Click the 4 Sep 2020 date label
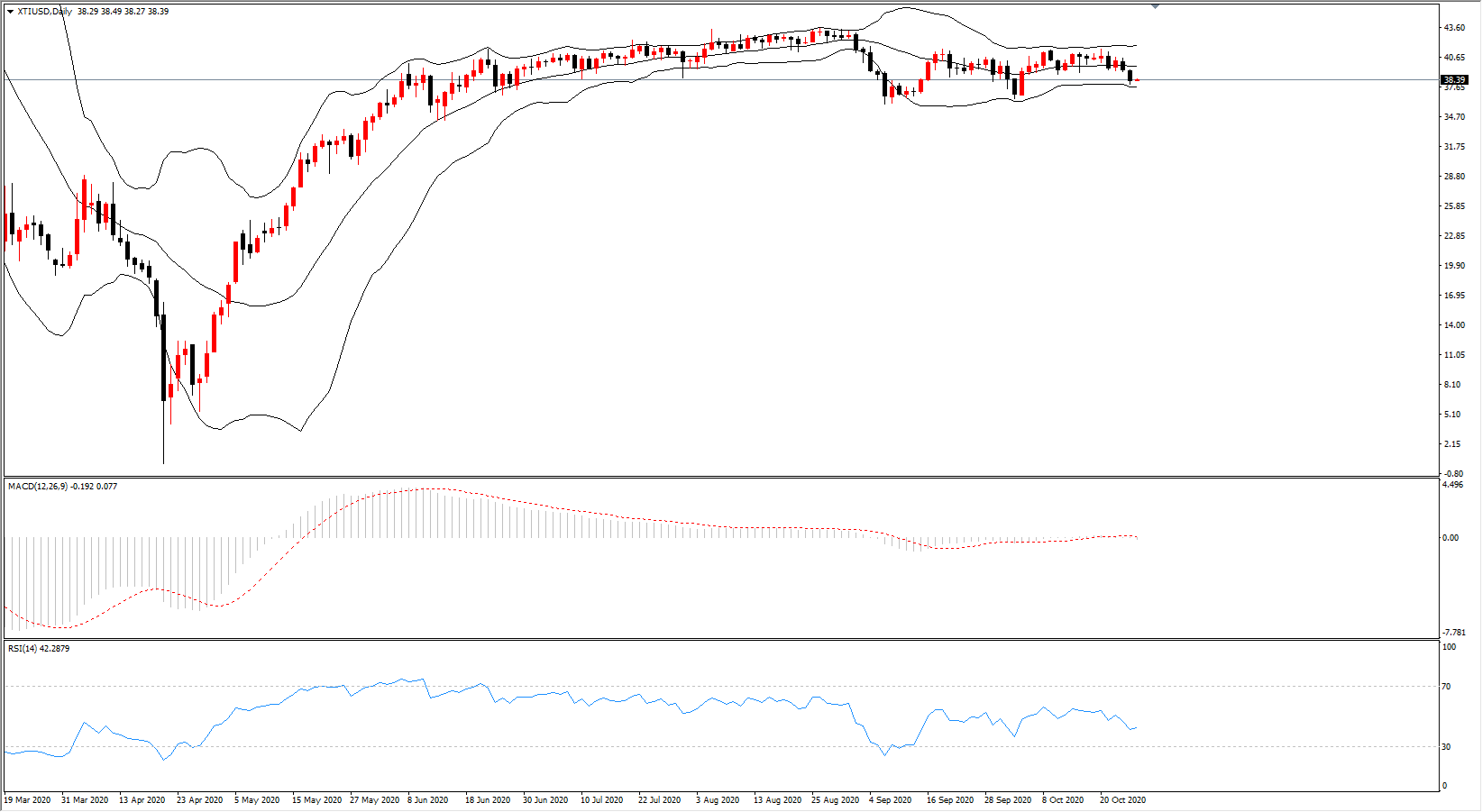1482x812 pixels. pos(891,800)
